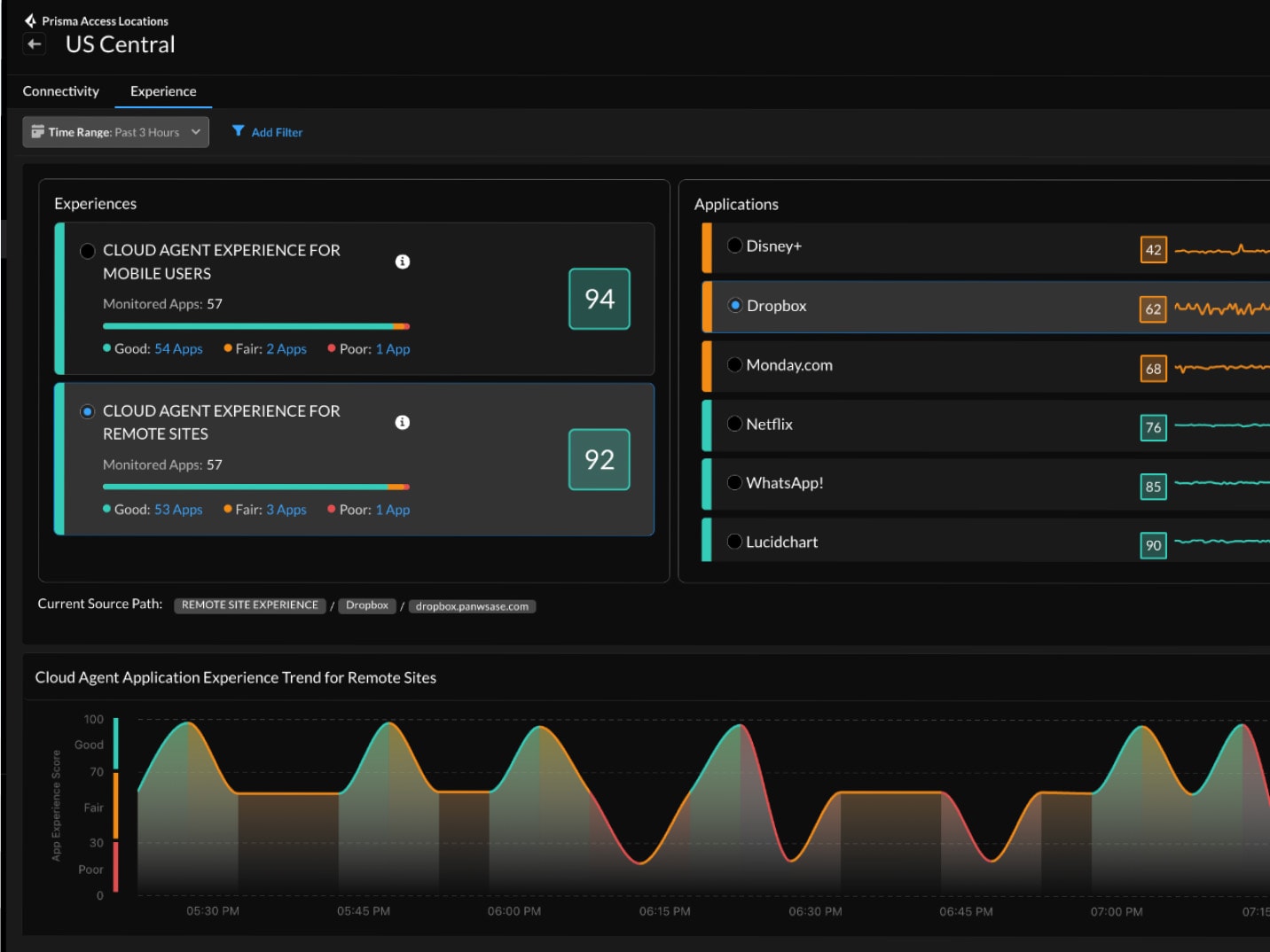The image size is (1270, 952).
Task: Click the calendar icon in Time Range
Action: tap(37, 132)
